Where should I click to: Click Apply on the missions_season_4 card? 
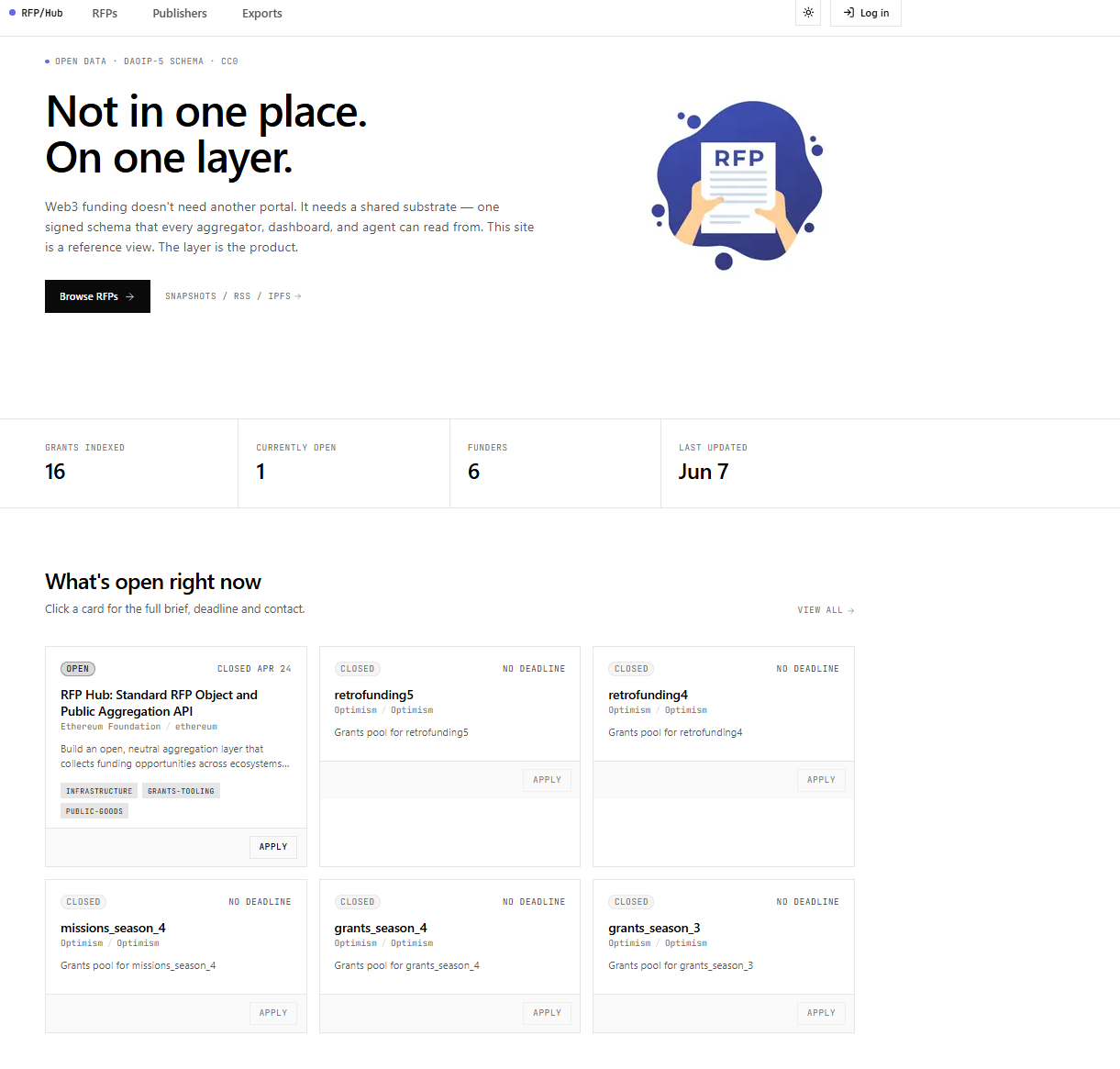pos(273,1013)
